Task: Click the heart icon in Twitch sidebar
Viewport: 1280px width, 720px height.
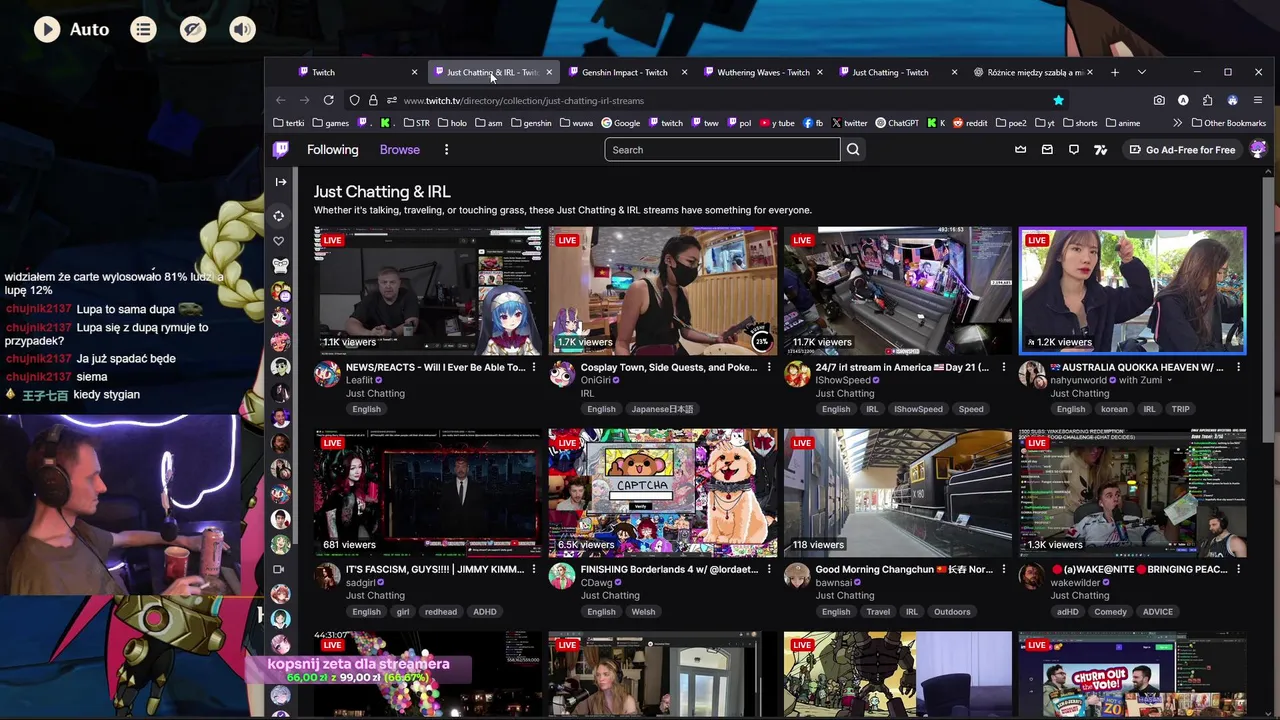Action: (x=279, y=241)
